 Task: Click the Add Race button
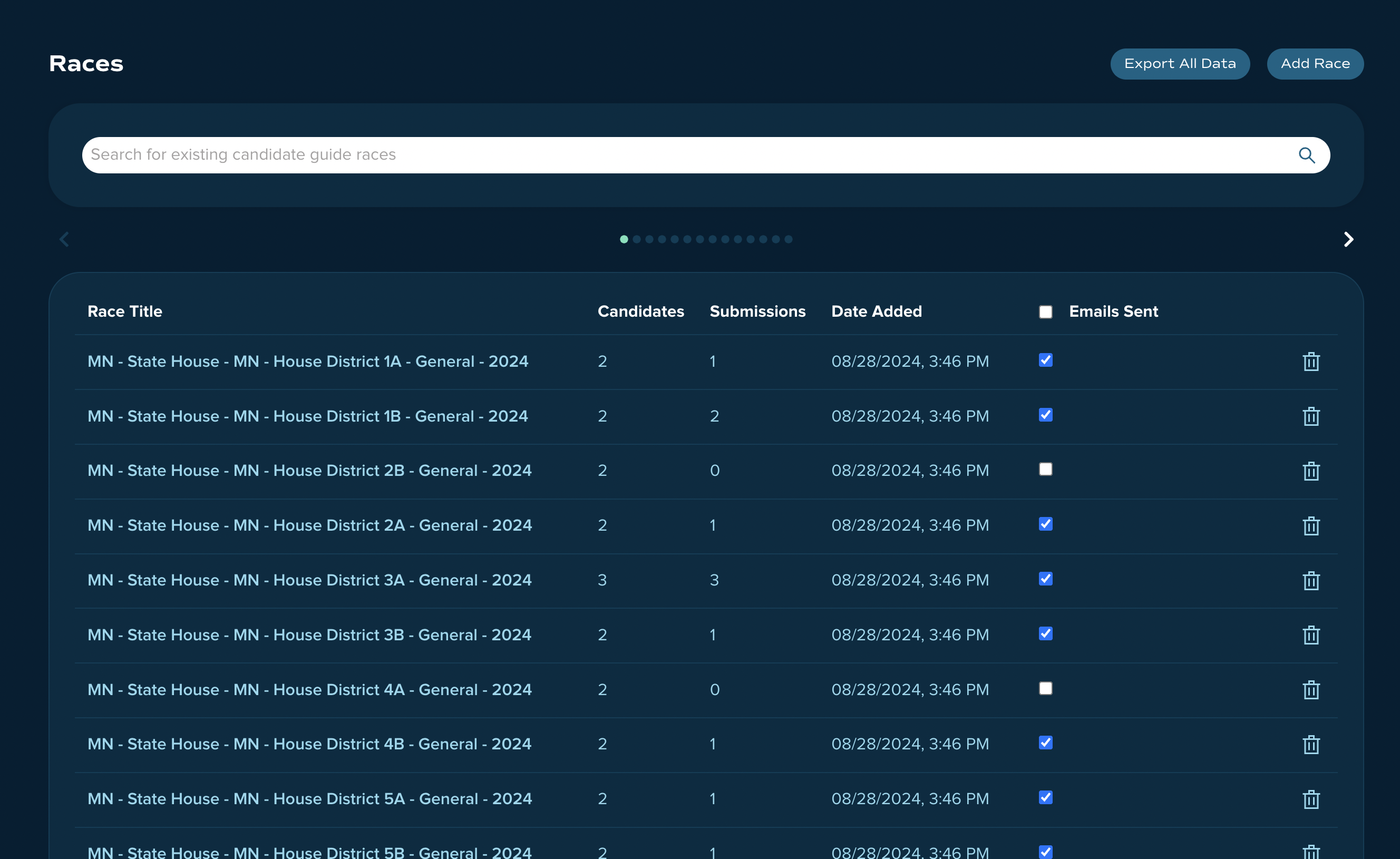1315,64
